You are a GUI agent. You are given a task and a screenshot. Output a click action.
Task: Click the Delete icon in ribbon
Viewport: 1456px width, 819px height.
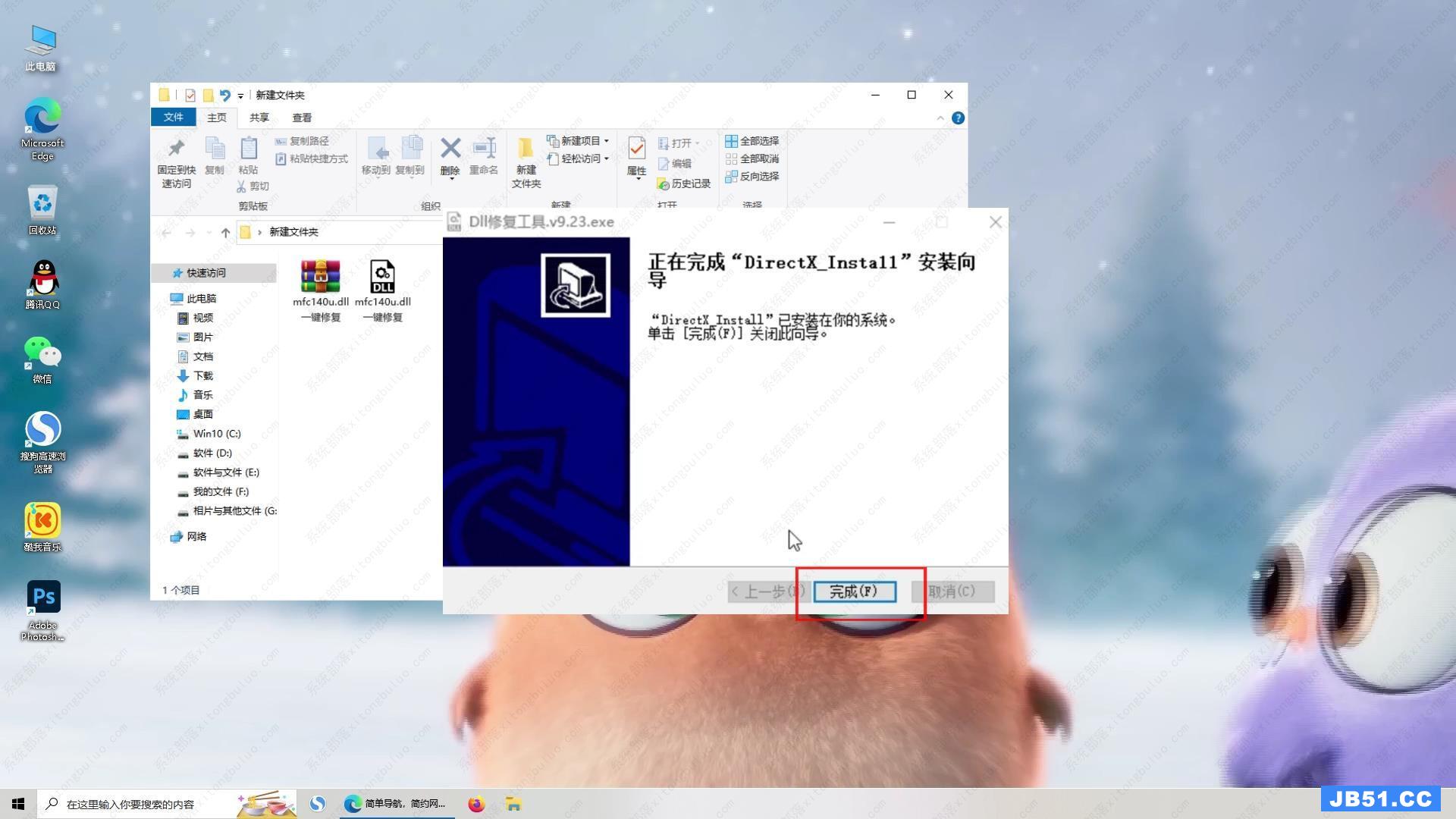[x=450, y=150]
